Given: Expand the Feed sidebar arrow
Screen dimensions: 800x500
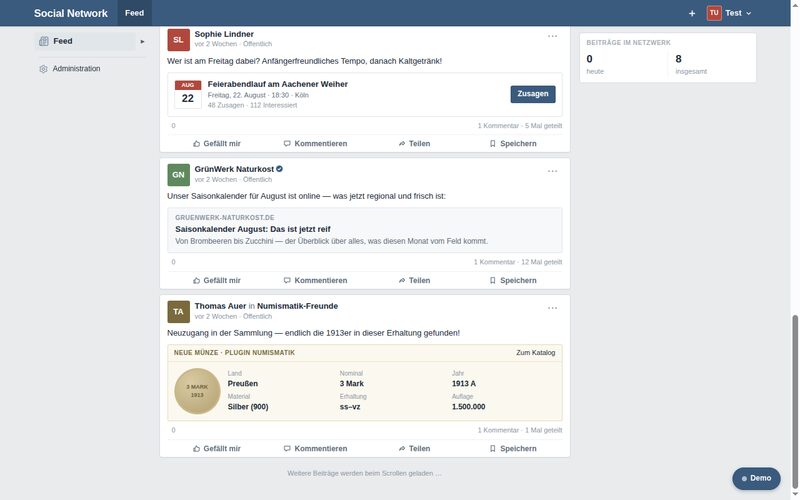Looking at the screenshot, I should (x=142, y=41).
